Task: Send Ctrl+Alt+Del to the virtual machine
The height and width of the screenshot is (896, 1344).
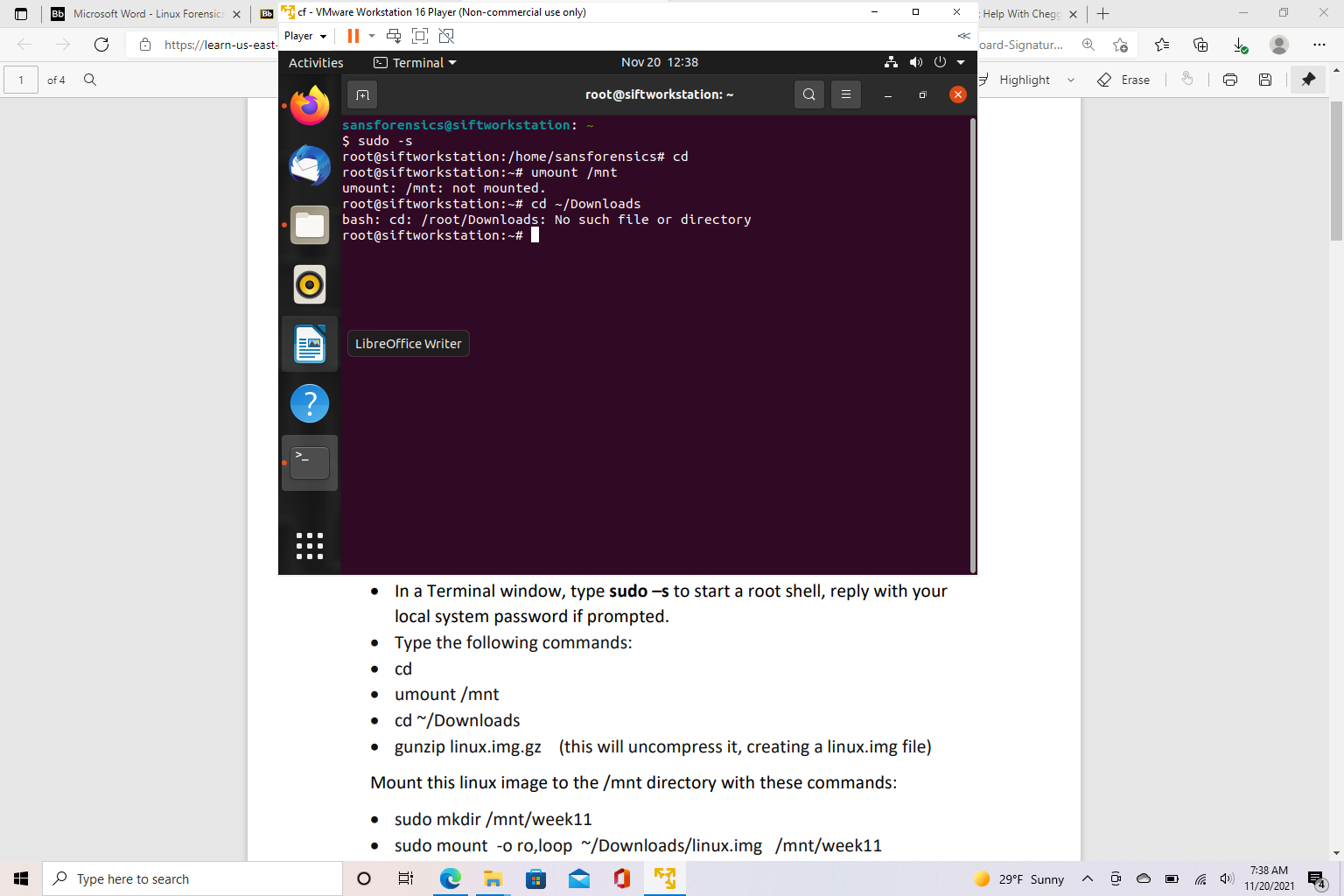Action: click(x=394, y=36)
